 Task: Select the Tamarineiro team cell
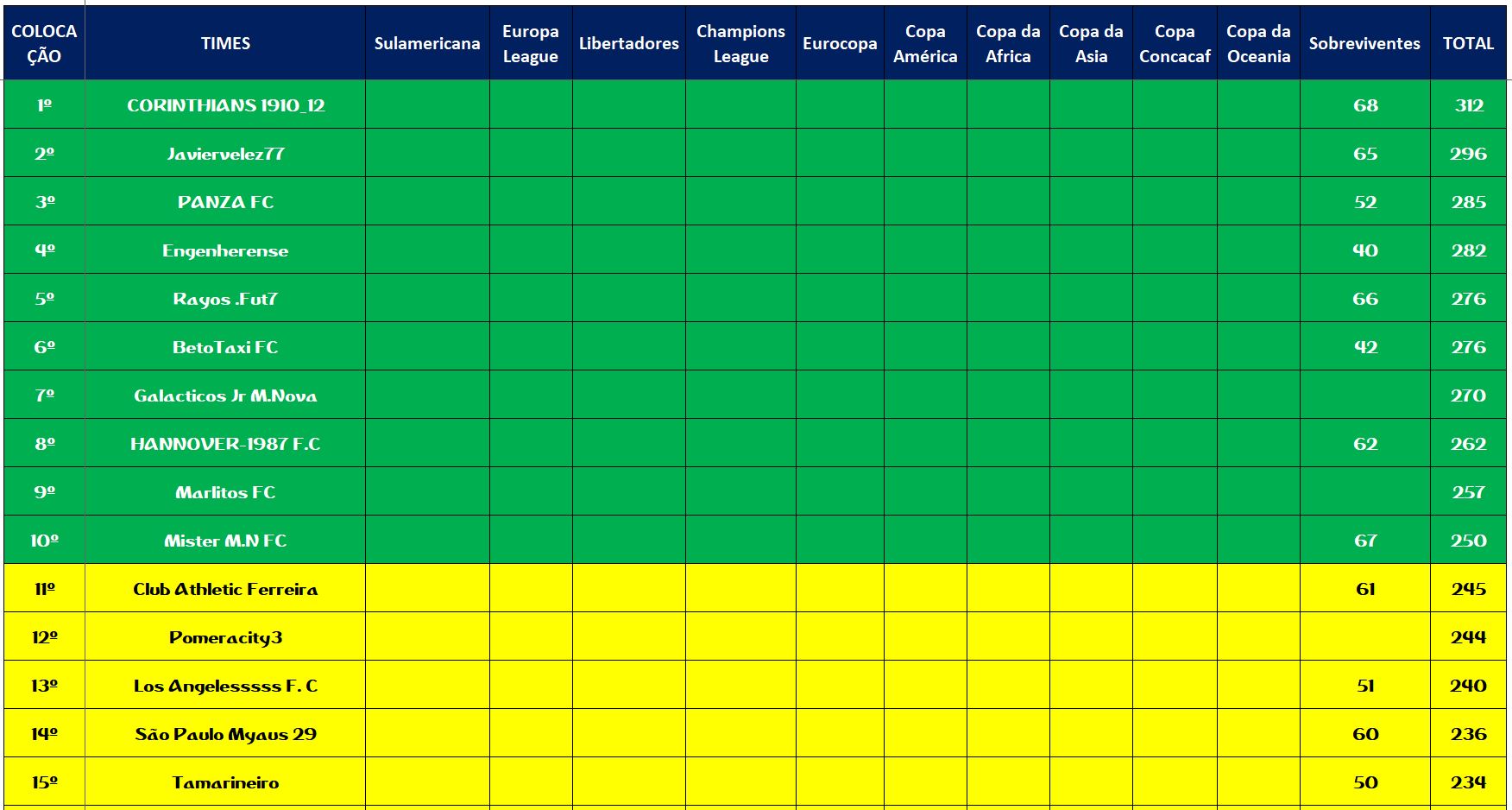pyautogui.click(x=225, y=782)
